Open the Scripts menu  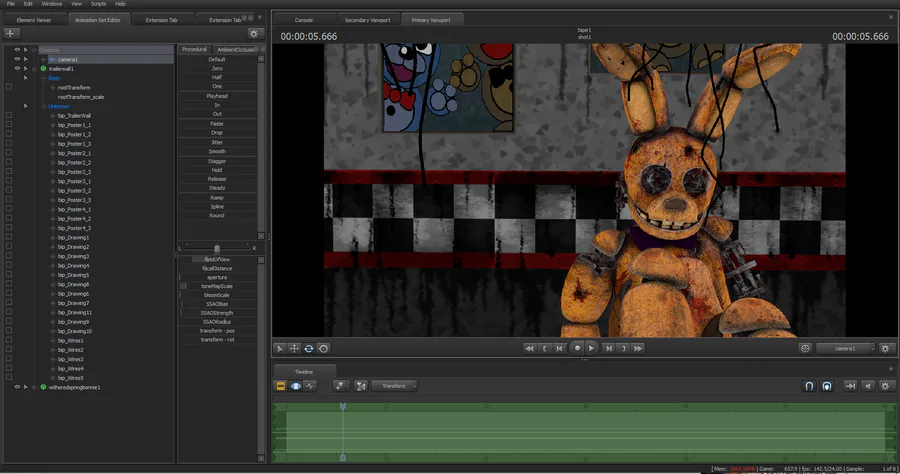tap(98, 3)
